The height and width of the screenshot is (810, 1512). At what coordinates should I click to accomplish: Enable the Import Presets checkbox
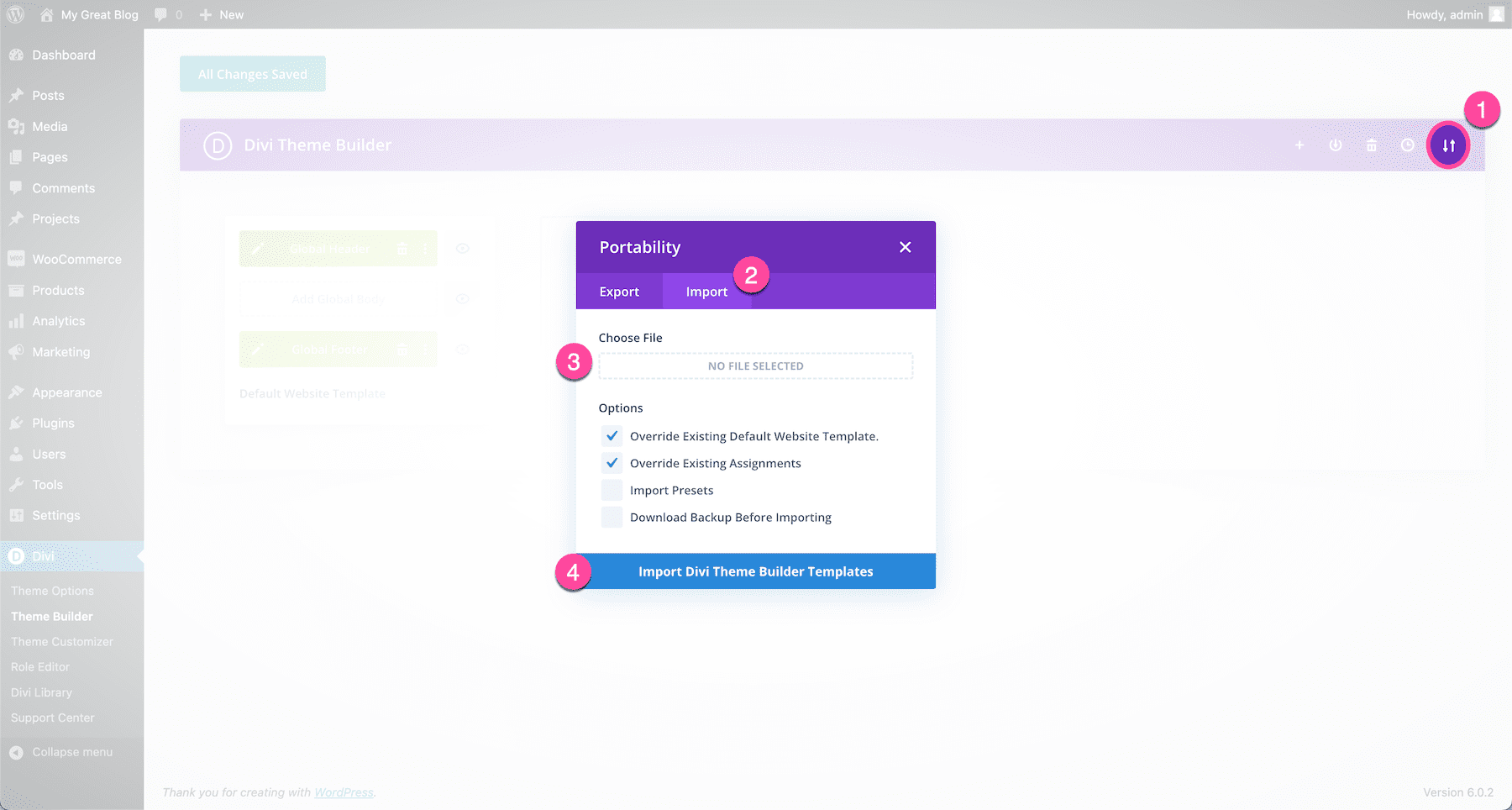(x=612, y=490)
